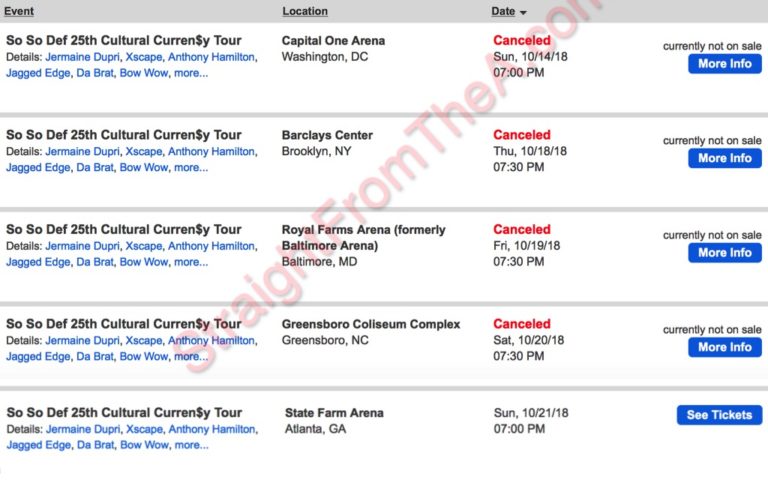
Task: Click More Info for Capital One Arena show
Action: pyautogui.click(x=724, y=64)
